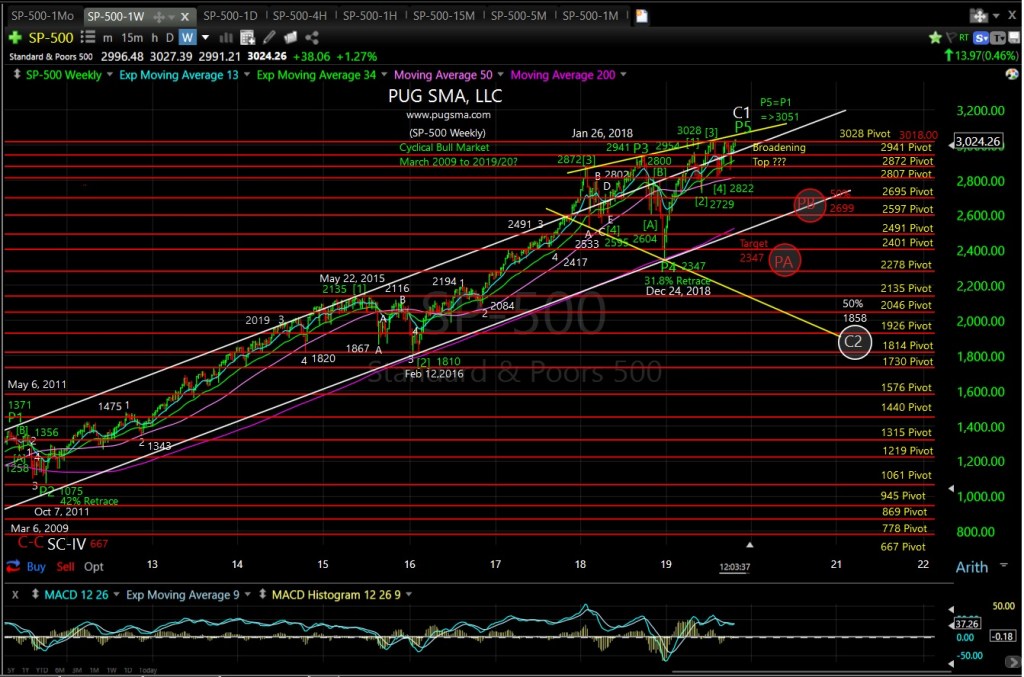
Task: Select the minute 'm' timeframe
Action: pos(108,38)
